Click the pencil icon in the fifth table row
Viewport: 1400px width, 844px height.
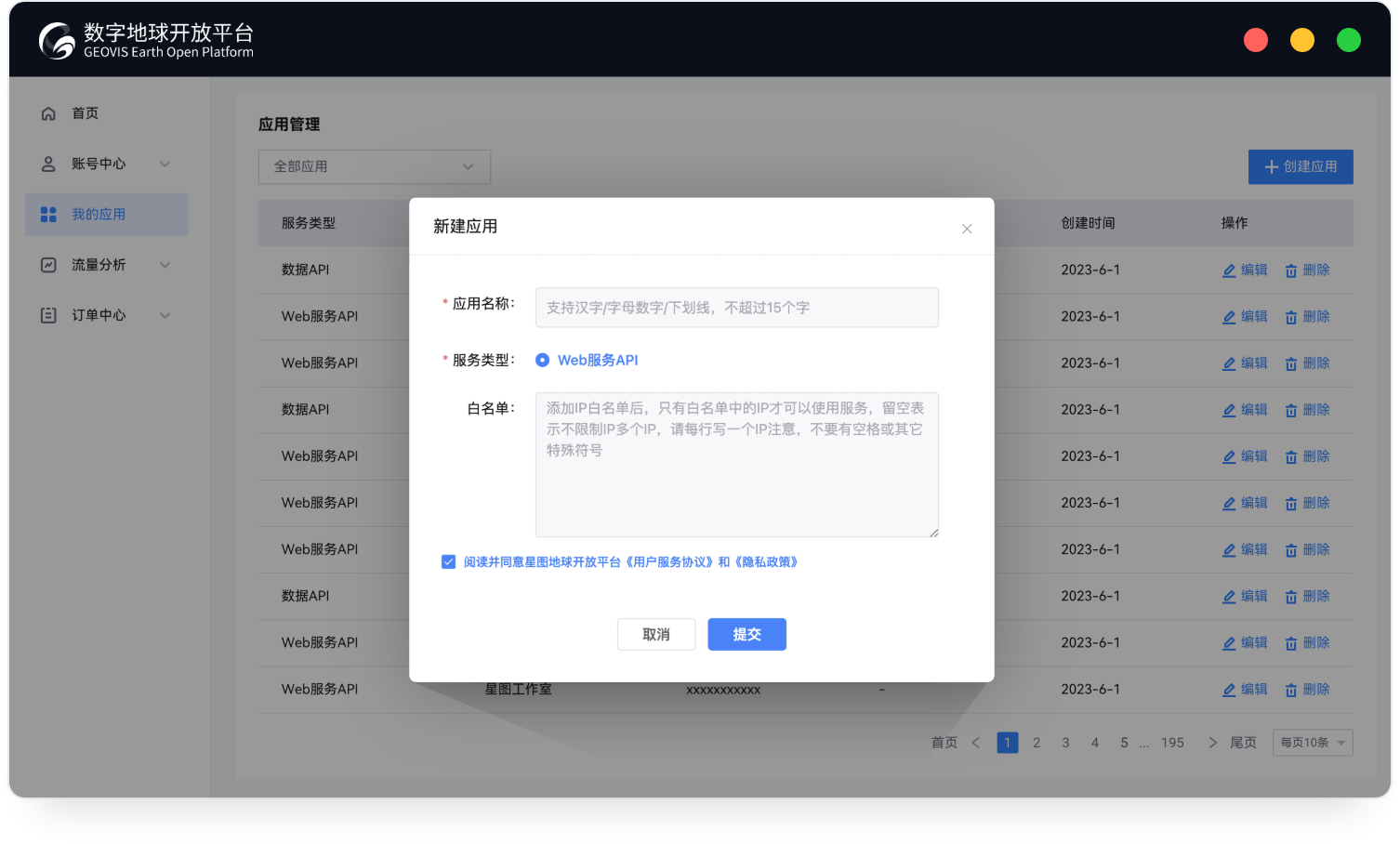click(1229, 457)
